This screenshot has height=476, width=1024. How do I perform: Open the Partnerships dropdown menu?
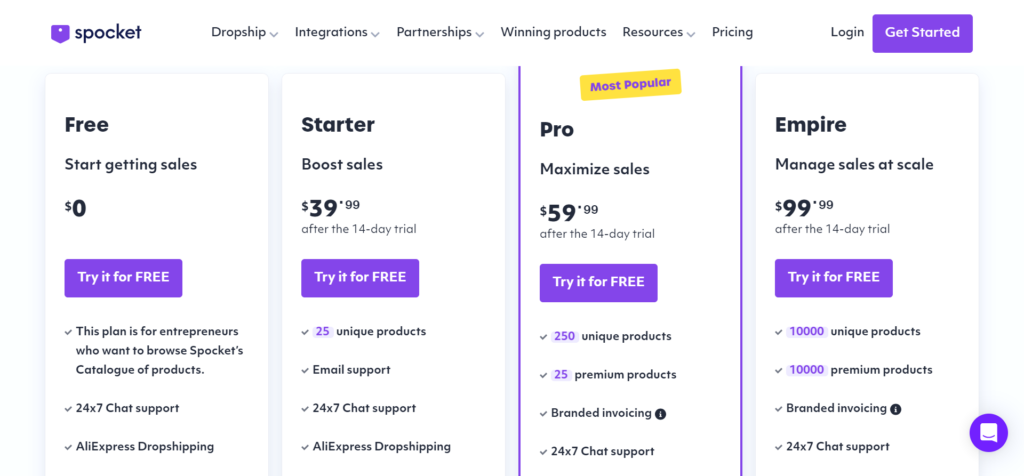coord(440,32)
